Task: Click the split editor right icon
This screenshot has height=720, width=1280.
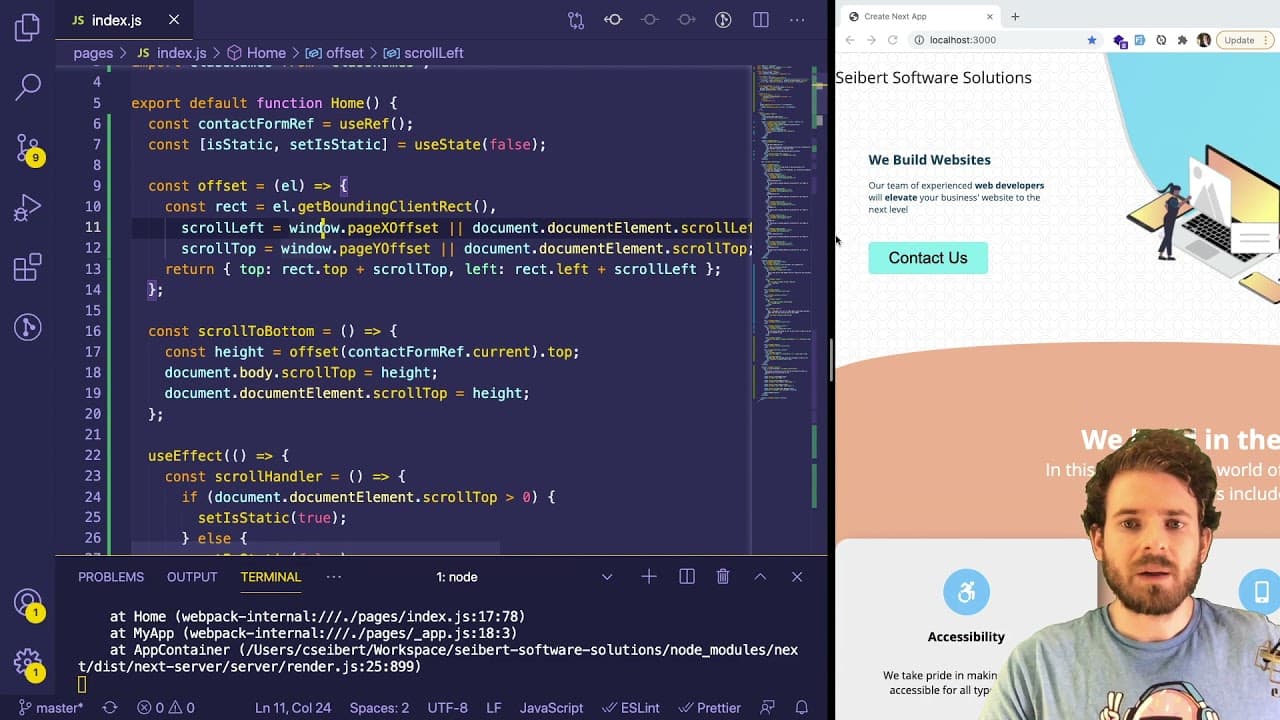Action: coord(761,20)
